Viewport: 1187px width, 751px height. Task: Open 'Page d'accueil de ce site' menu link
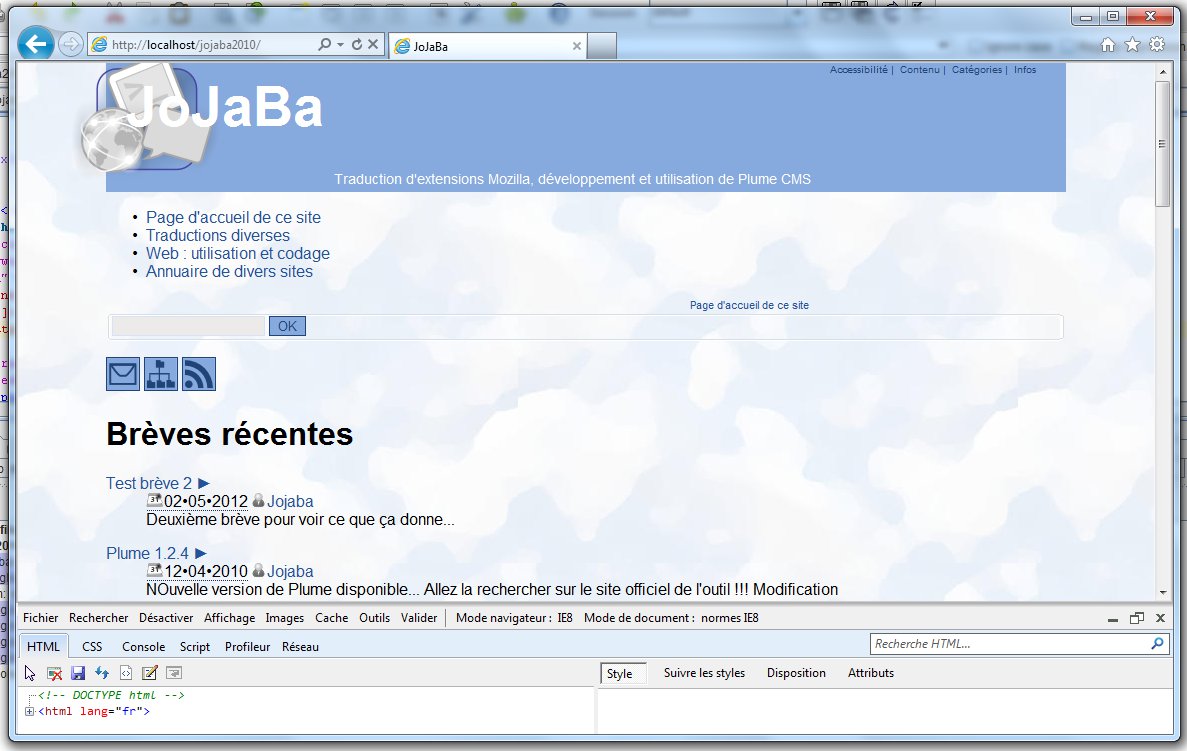[233, 217]
